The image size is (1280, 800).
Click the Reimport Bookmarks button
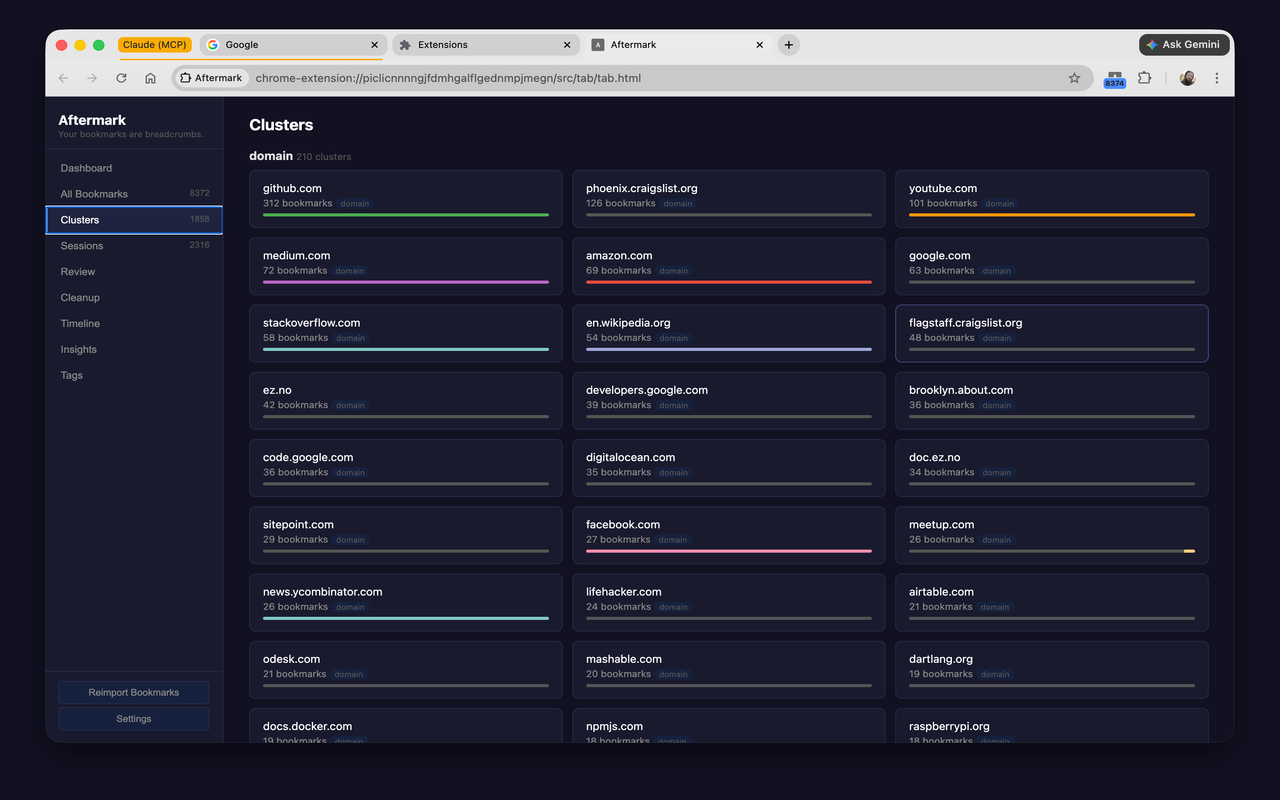[x=134, y=692]
